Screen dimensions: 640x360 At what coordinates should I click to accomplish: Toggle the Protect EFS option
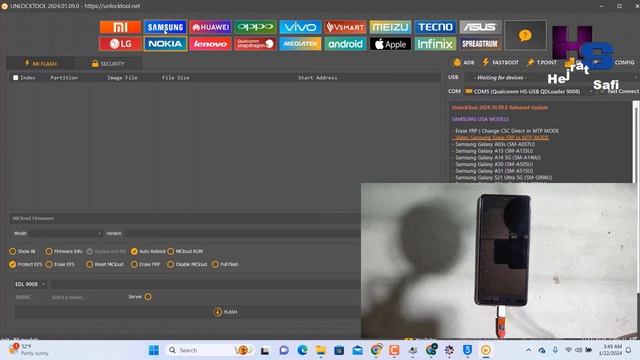[26, 264]
